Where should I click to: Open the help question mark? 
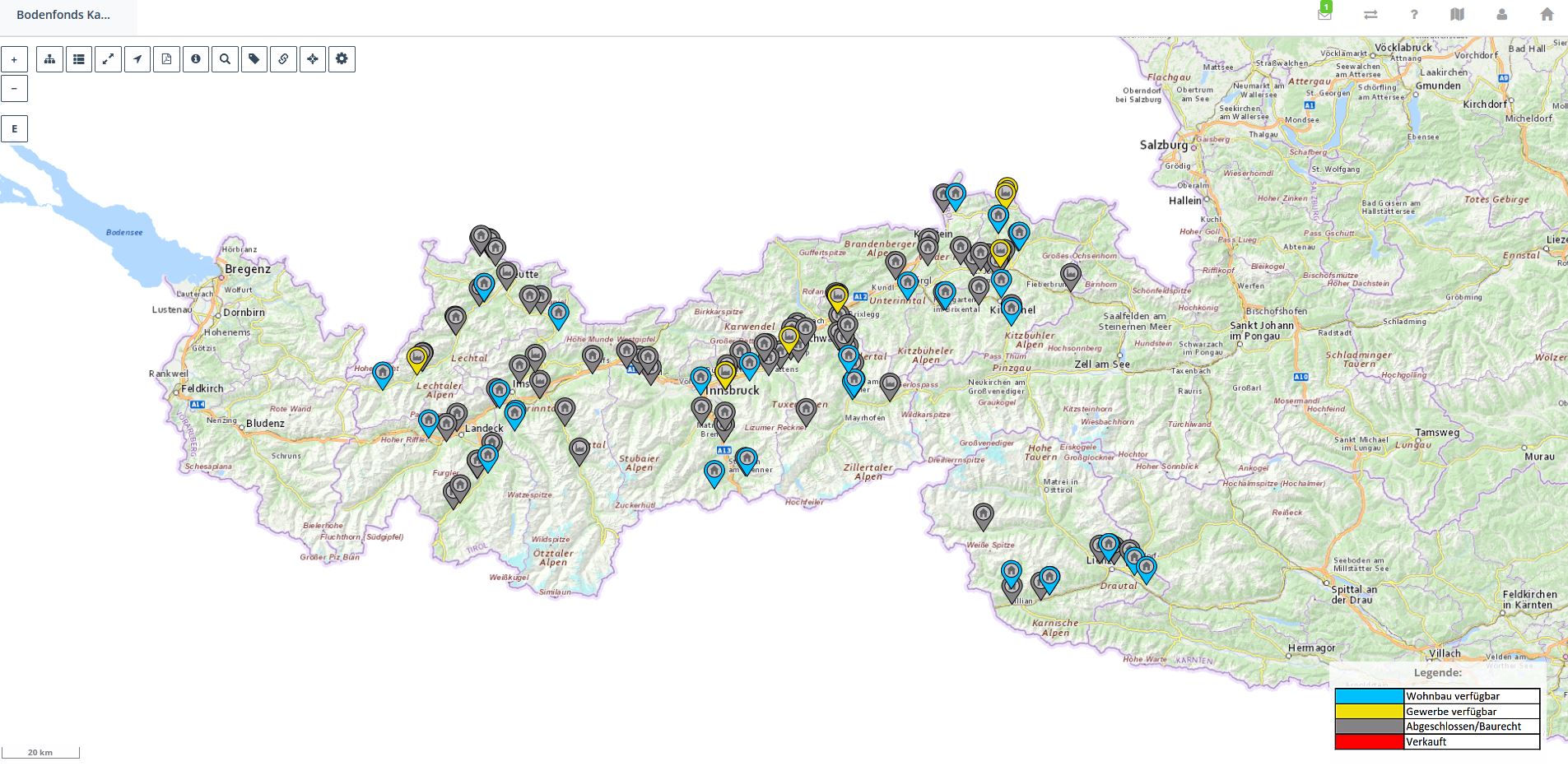coord(1414,15)
